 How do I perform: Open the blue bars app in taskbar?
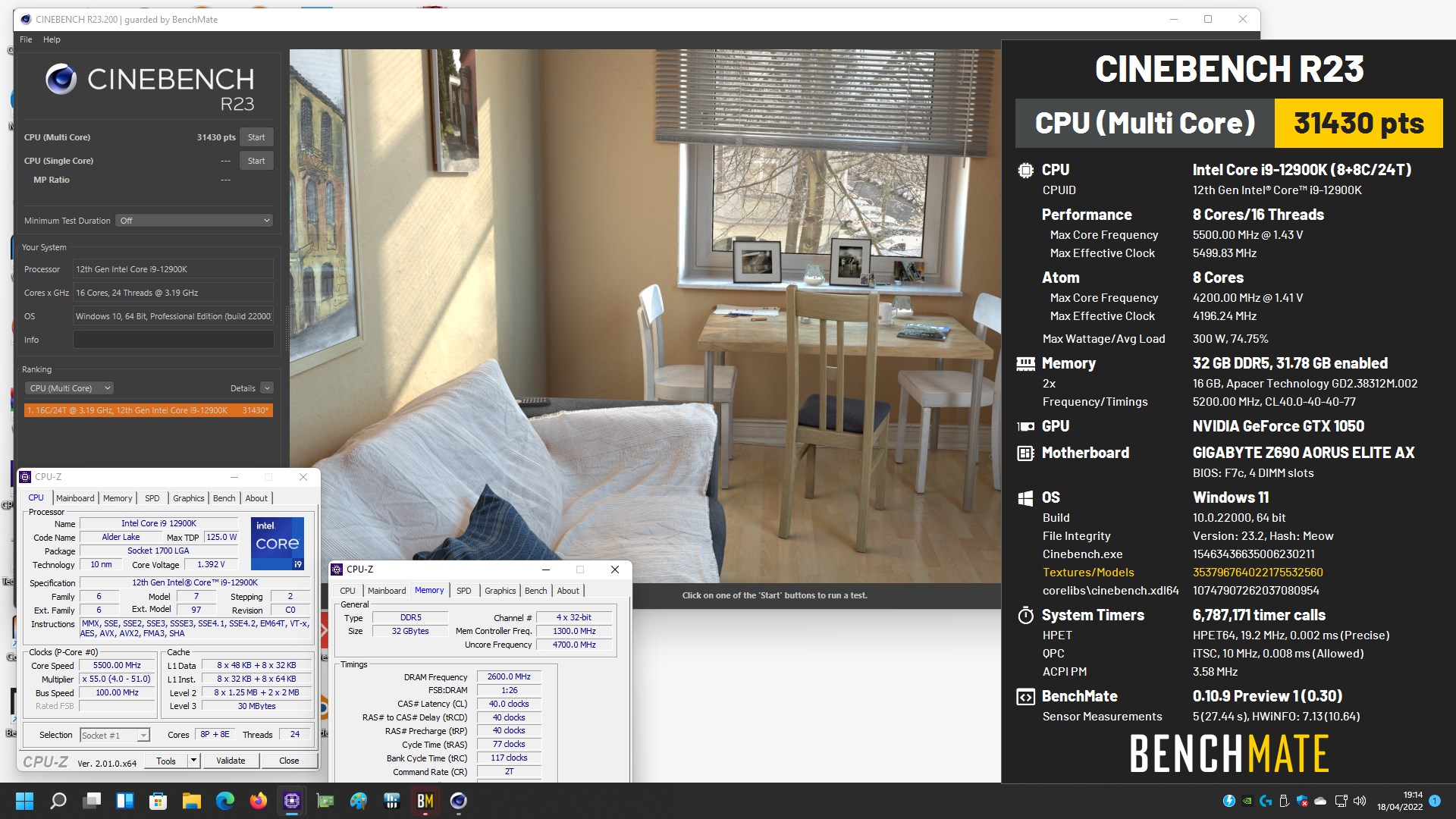392,801
